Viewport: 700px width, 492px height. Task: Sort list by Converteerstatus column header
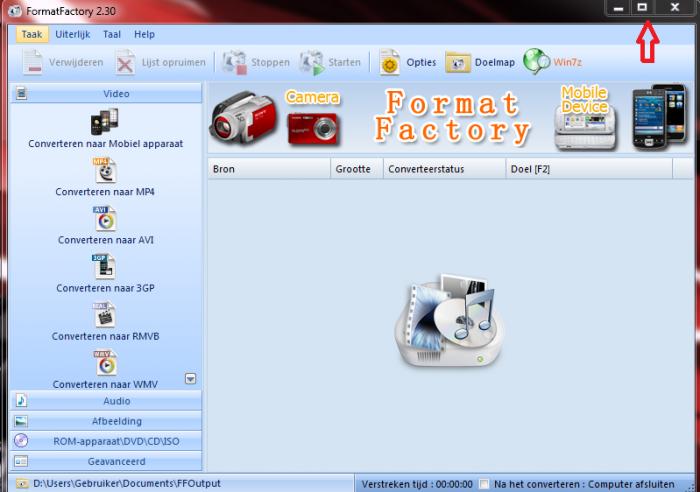tap(443, 170)
